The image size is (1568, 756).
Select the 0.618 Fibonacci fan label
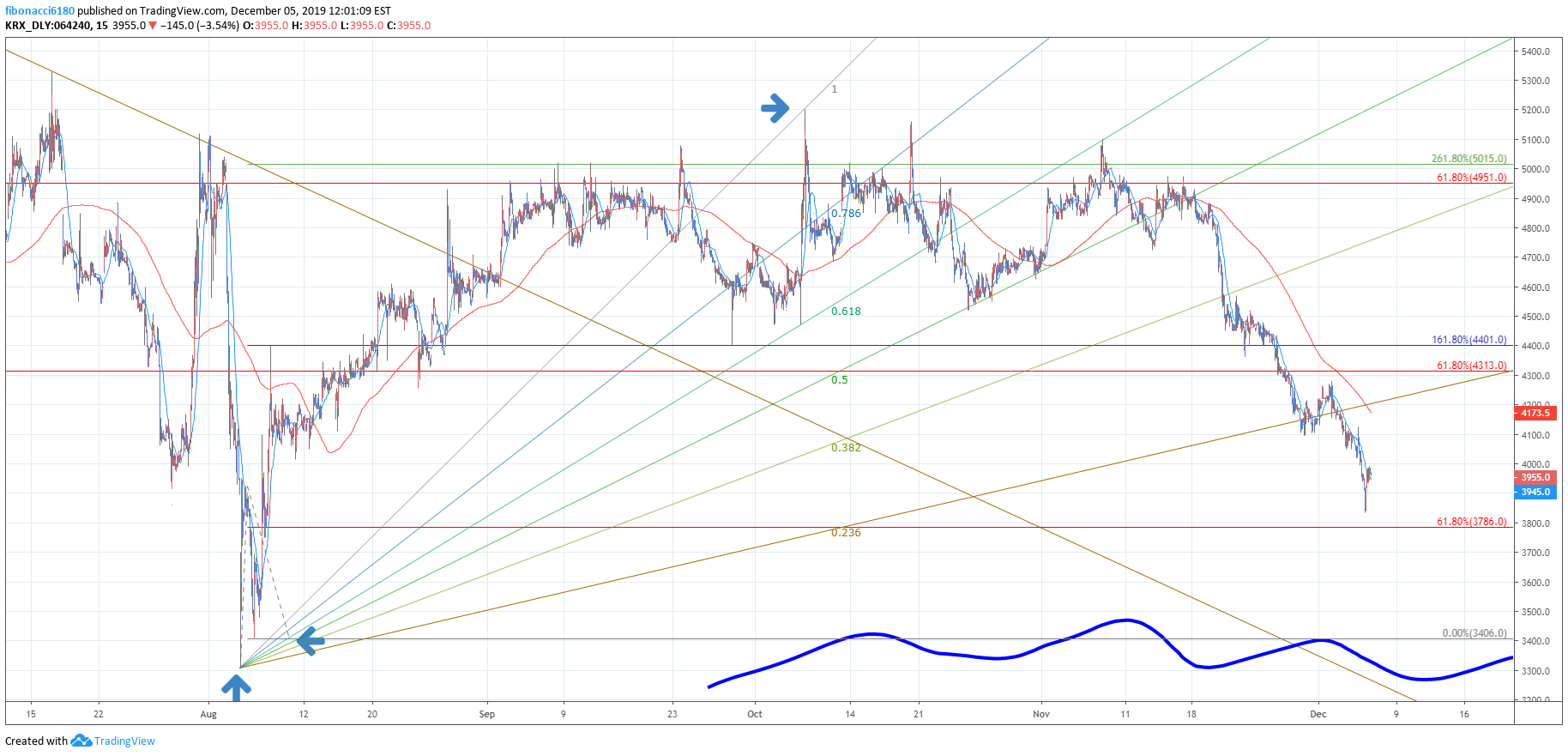846,311
